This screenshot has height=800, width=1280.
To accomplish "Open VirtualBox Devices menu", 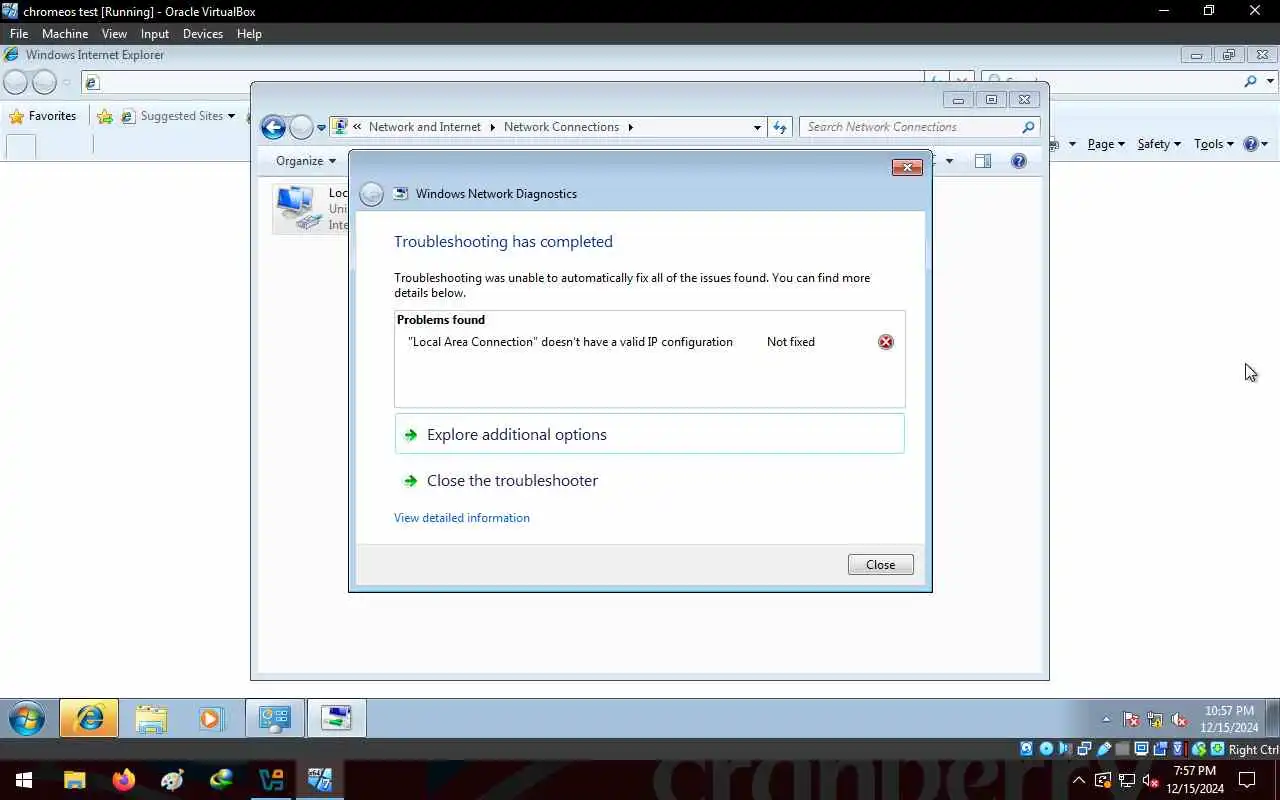I will 203,34.
